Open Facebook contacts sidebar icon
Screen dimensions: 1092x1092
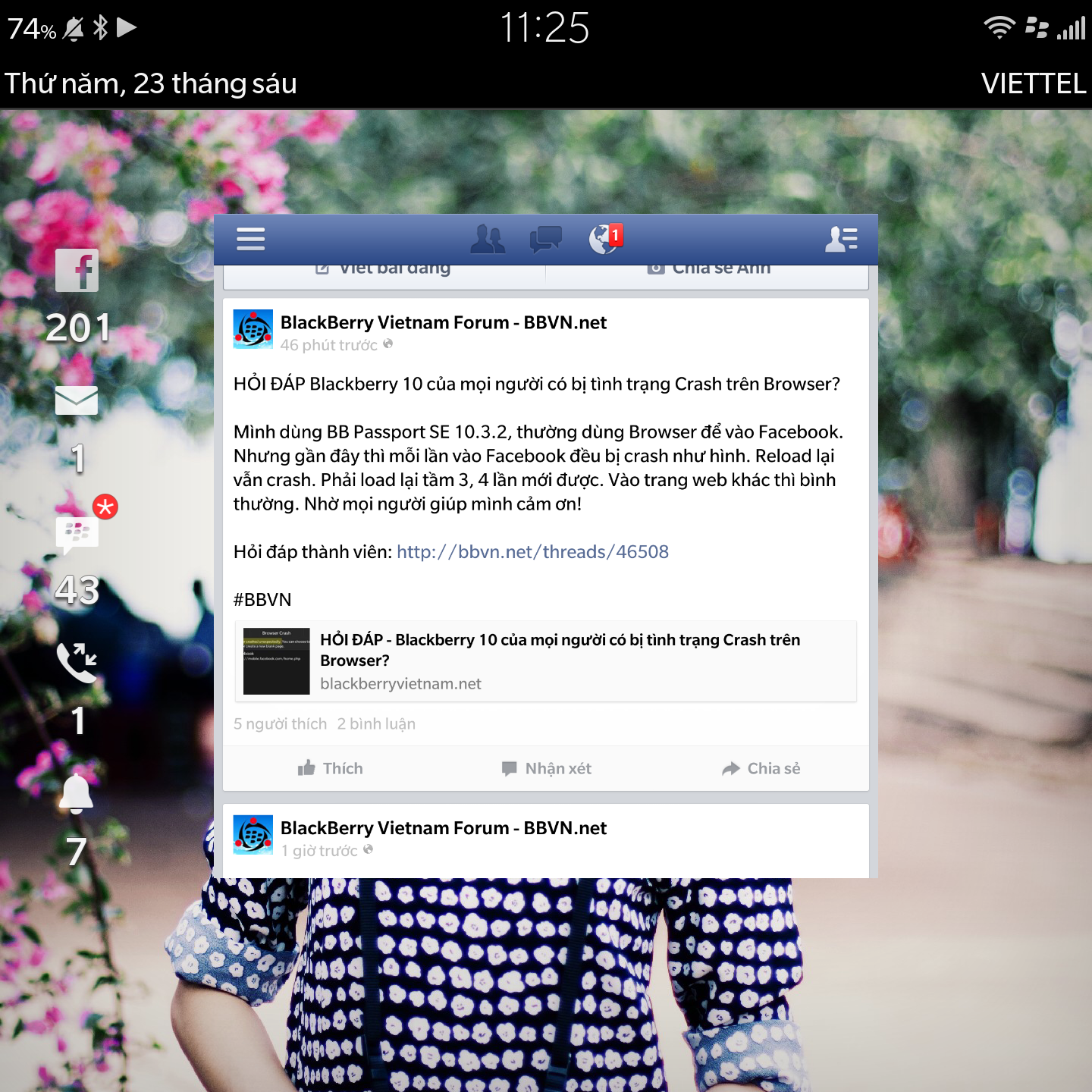point(842,239)
